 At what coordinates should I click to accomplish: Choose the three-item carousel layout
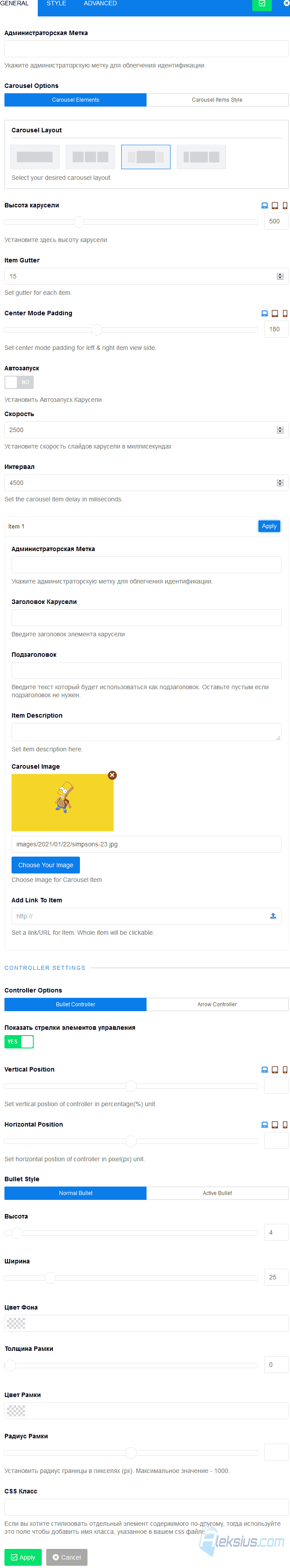click(90, 157)
